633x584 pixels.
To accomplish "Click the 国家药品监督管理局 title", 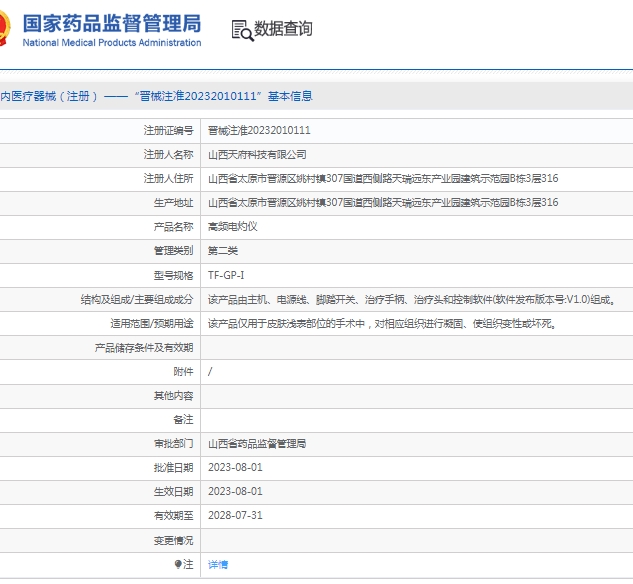I will [x=112, y=23].
